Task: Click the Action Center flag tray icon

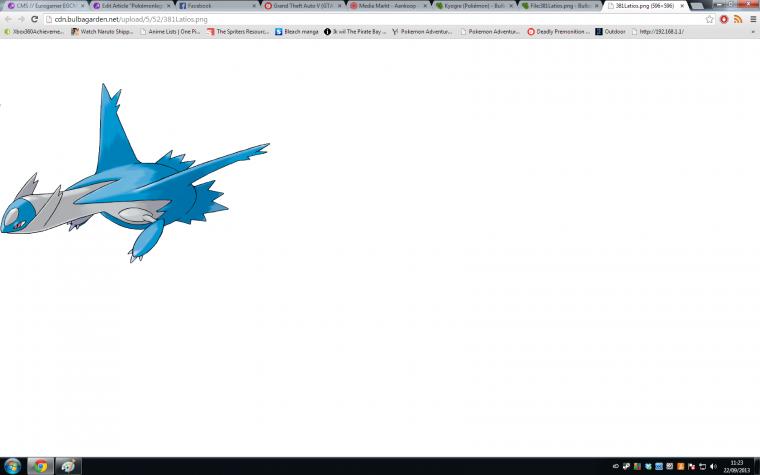Action: pyautogui.click(x=692, y=466)
